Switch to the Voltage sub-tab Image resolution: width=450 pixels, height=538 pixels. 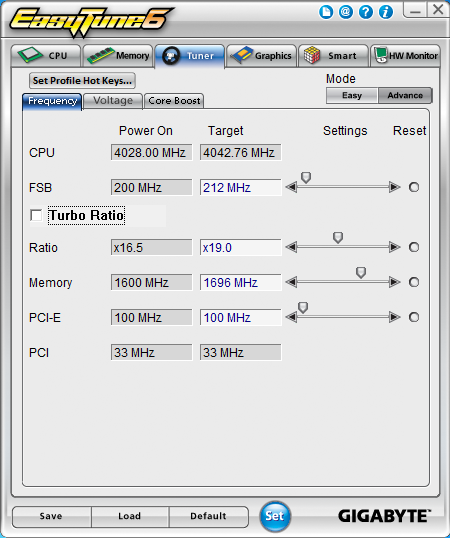point(113,101)
